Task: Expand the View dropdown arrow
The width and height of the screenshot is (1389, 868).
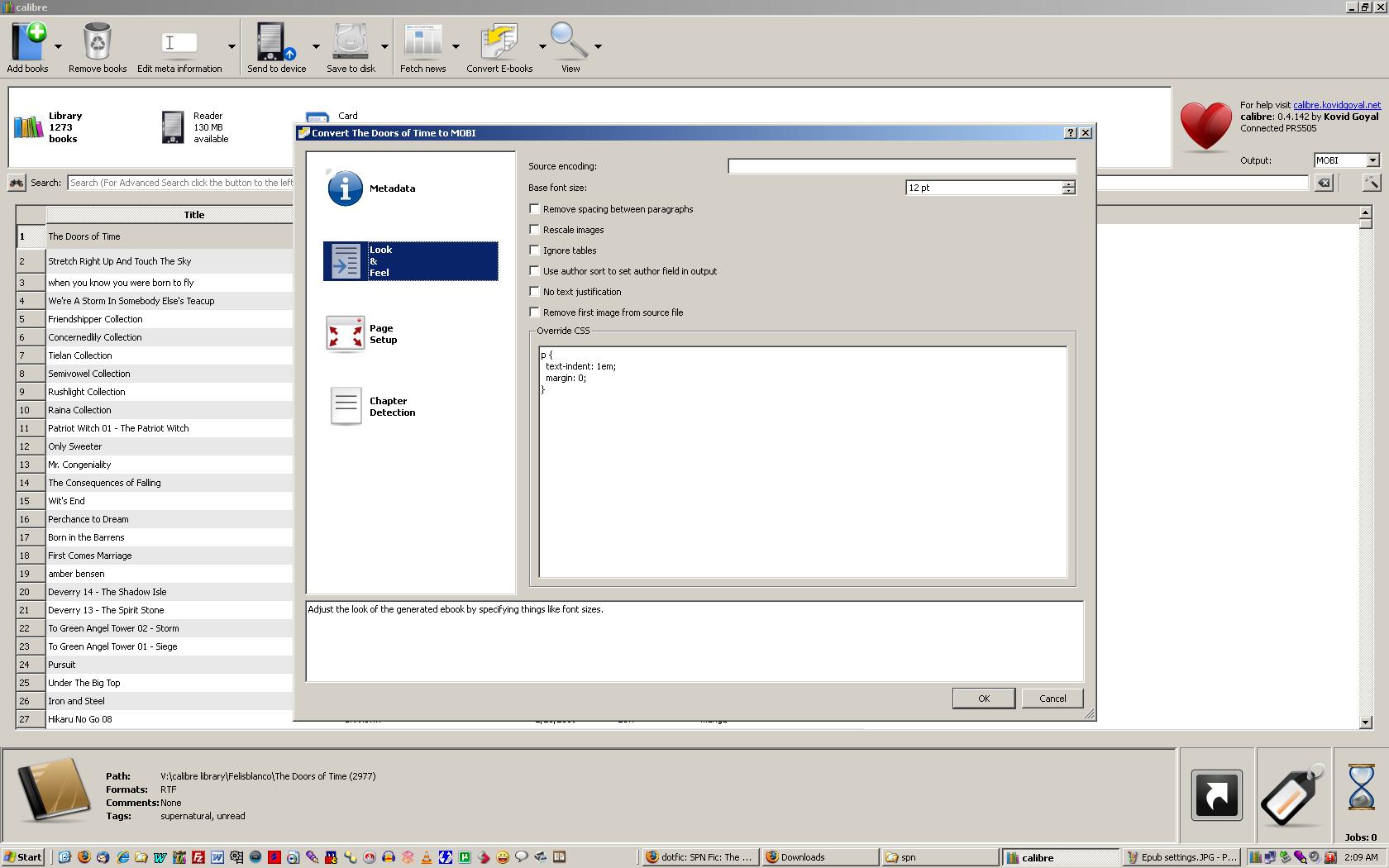Action: click(598, 46)
